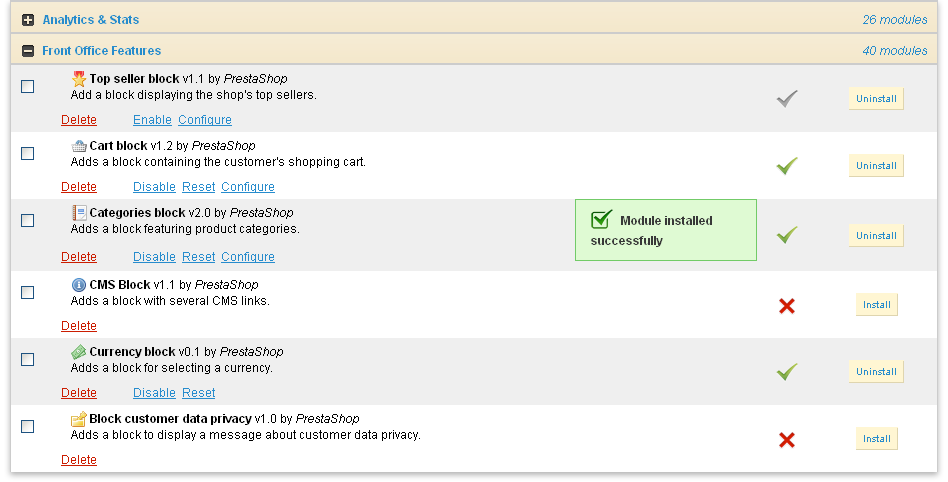
Task: Check the Currency block checkbox
Action: point(28,359)
